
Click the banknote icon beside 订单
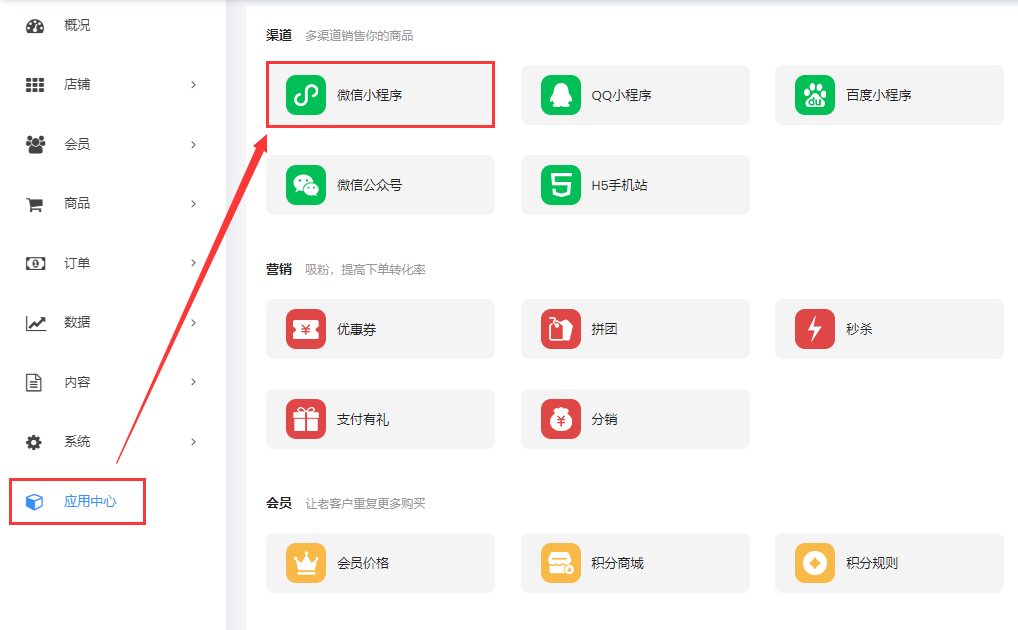pos(35,263)
